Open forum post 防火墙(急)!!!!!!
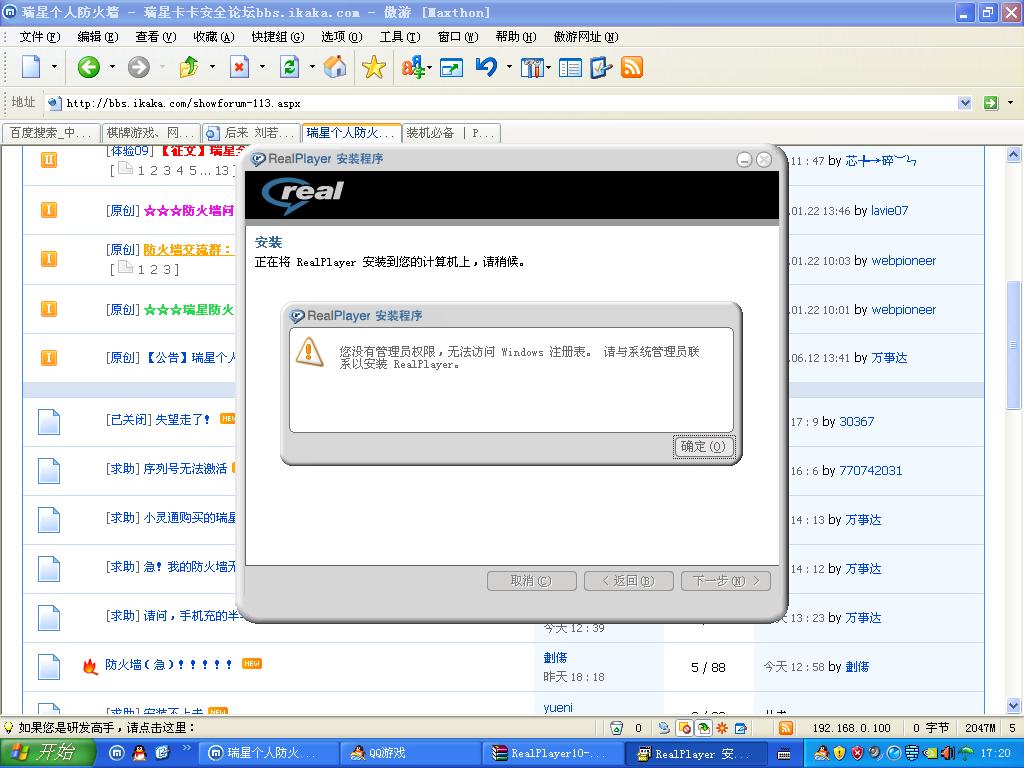Viewport: 1024px width, 768px height. coord(168,665)
